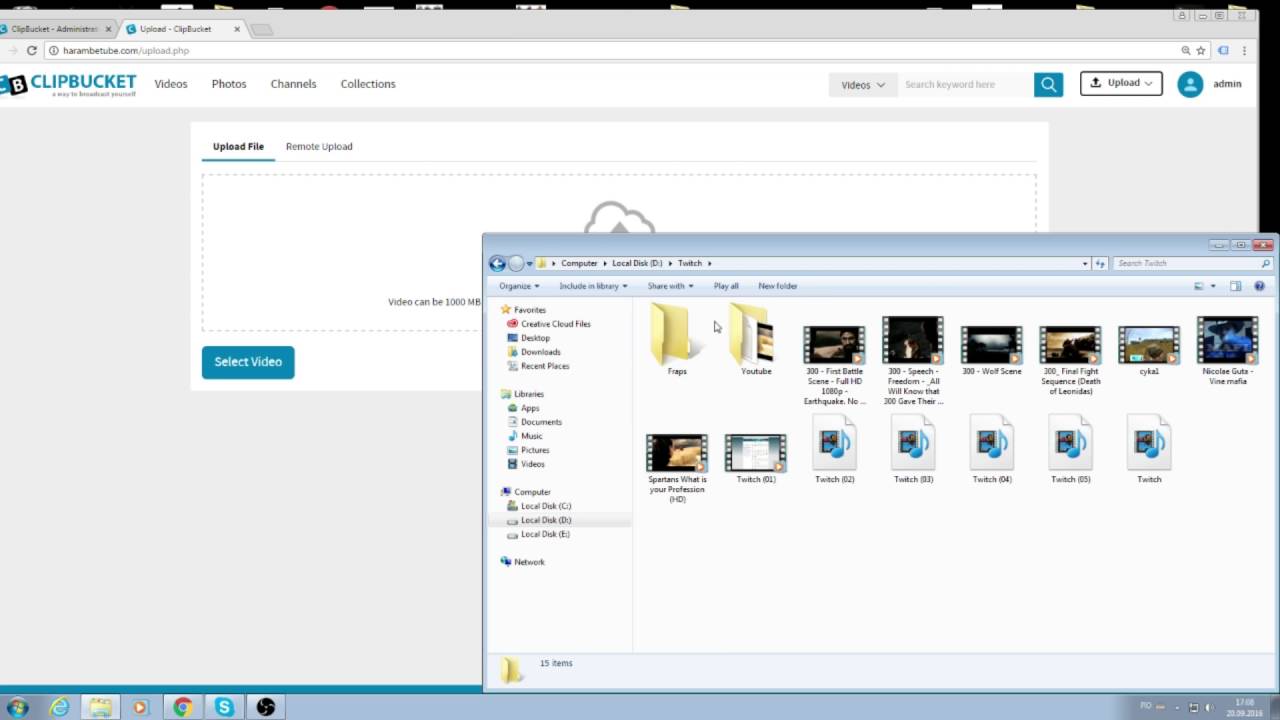Change the Explorer view icon mode
1280x720 pixels.
1199,286
